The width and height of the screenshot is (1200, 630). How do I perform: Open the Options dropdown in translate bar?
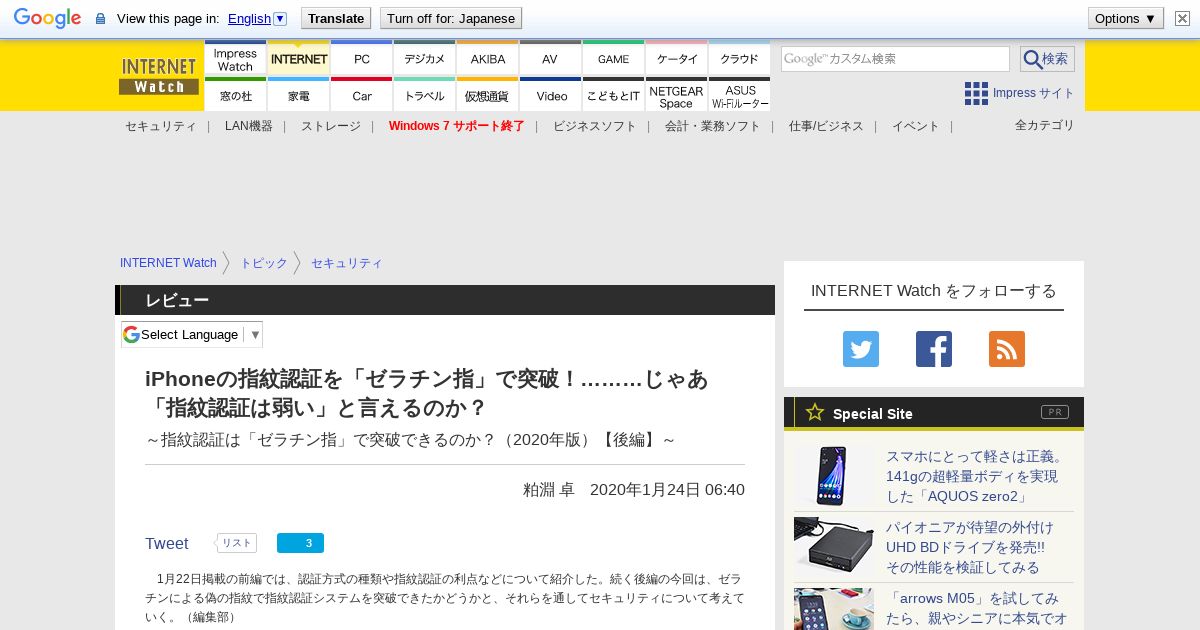1125,18
